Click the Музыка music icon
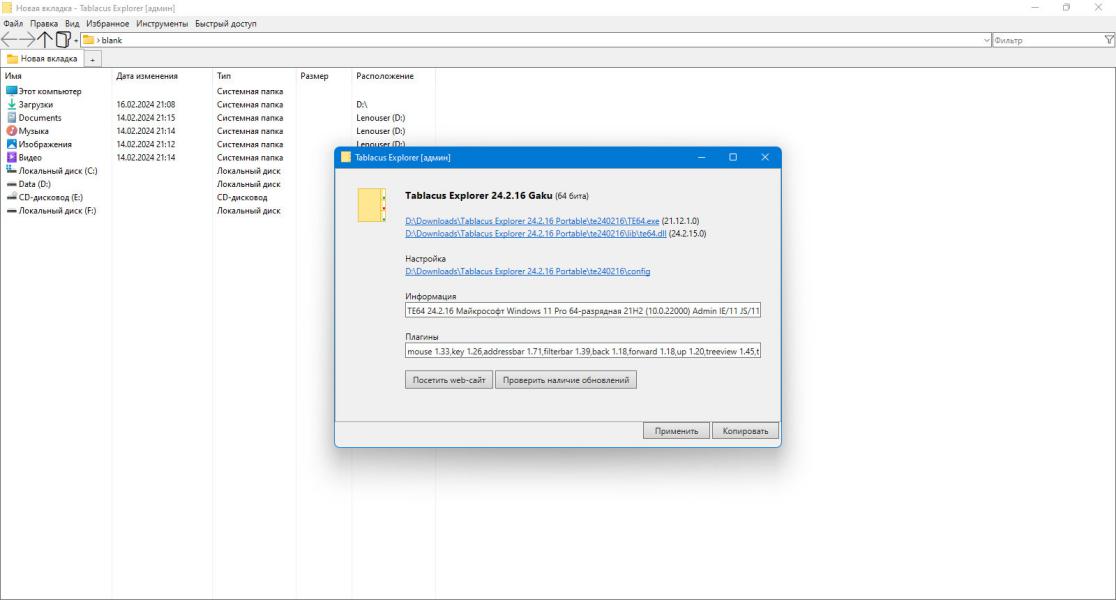Viewport: 1116px width, 600px height. point(11,131)
